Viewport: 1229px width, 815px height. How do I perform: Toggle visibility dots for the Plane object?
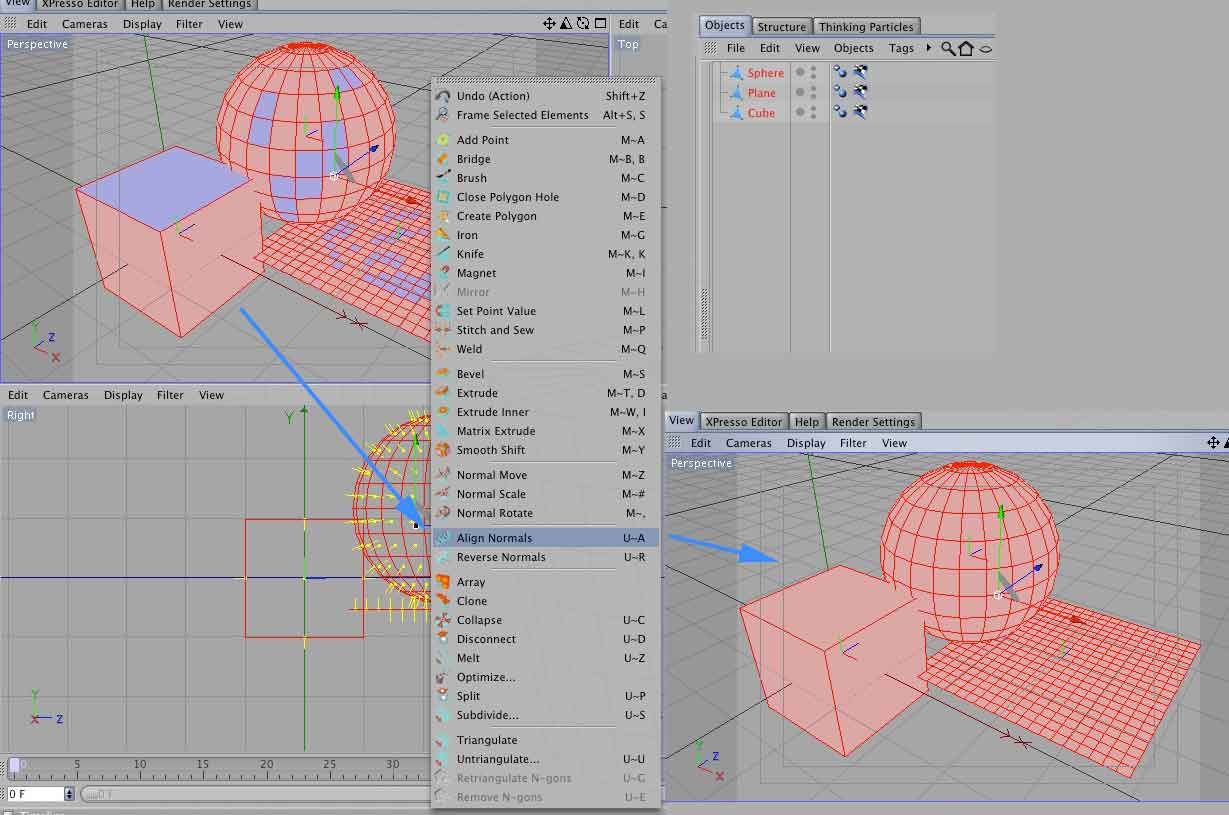[x=813, y=92]
